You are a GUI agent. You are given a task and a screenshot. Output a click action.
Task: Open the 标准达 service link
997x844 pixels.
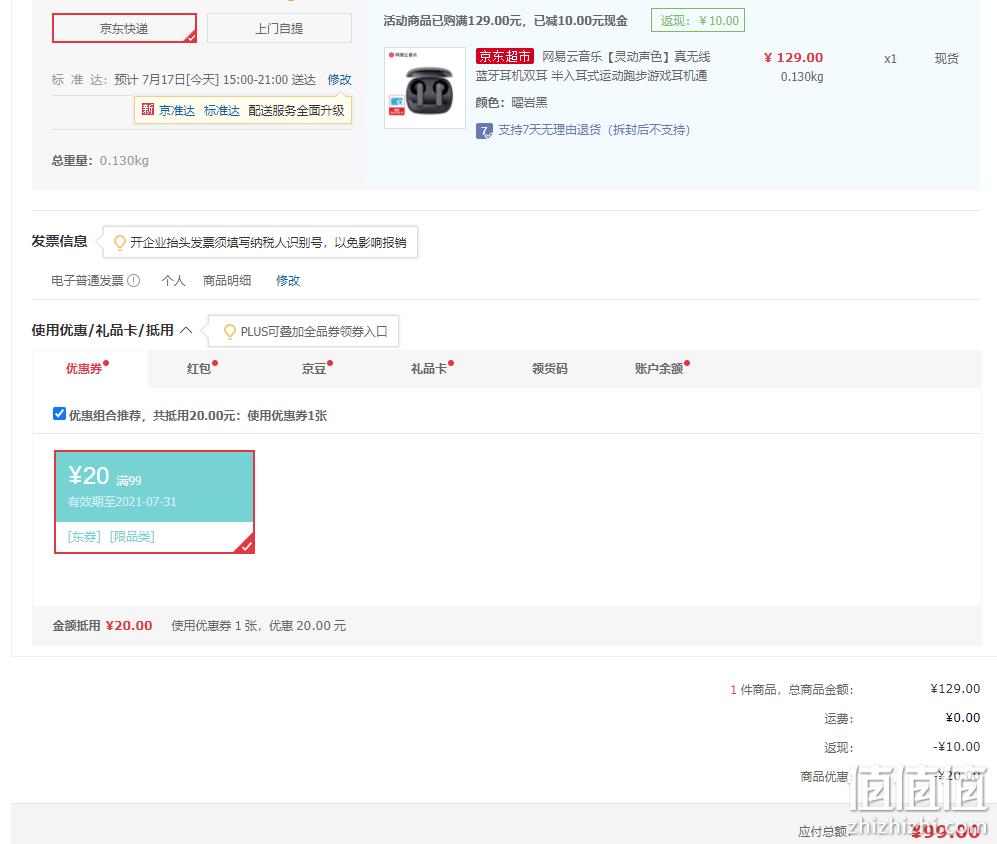(221, 111)
